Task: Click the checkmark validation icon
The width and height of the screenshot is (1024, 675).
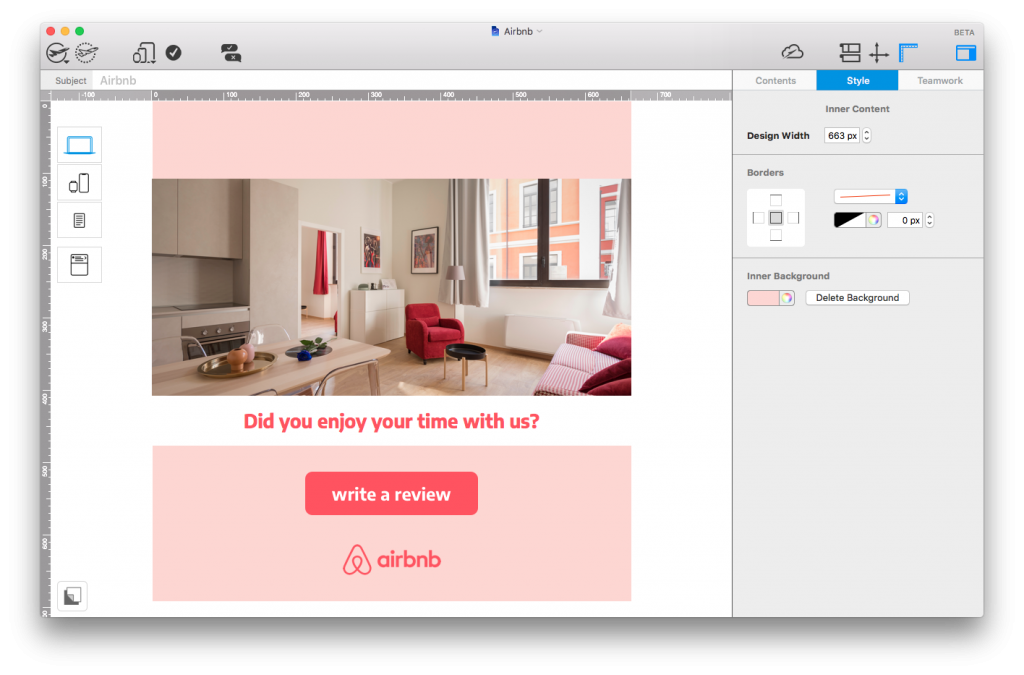Action: [174, 53]
